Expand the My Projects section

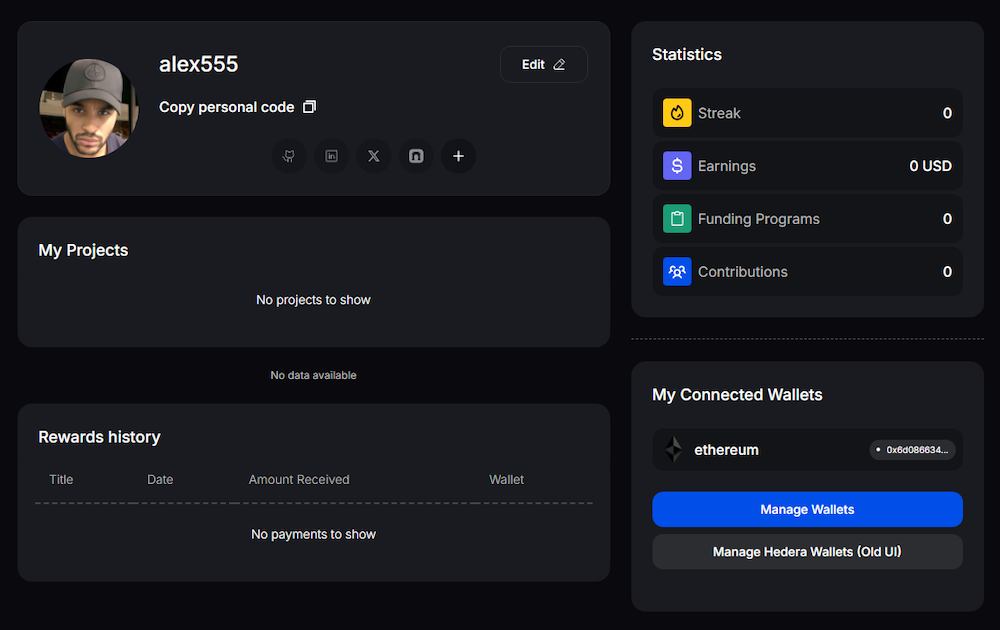click(83, 250)
